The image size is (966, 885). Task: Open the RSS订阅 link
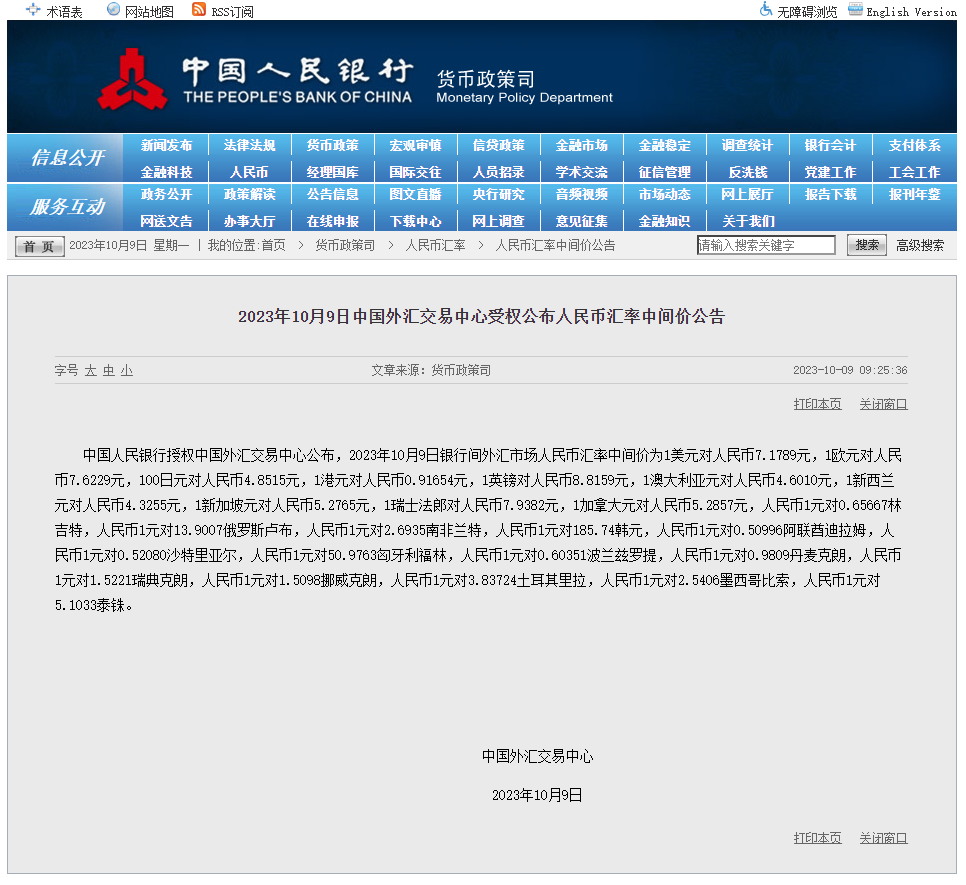[232, 12]
